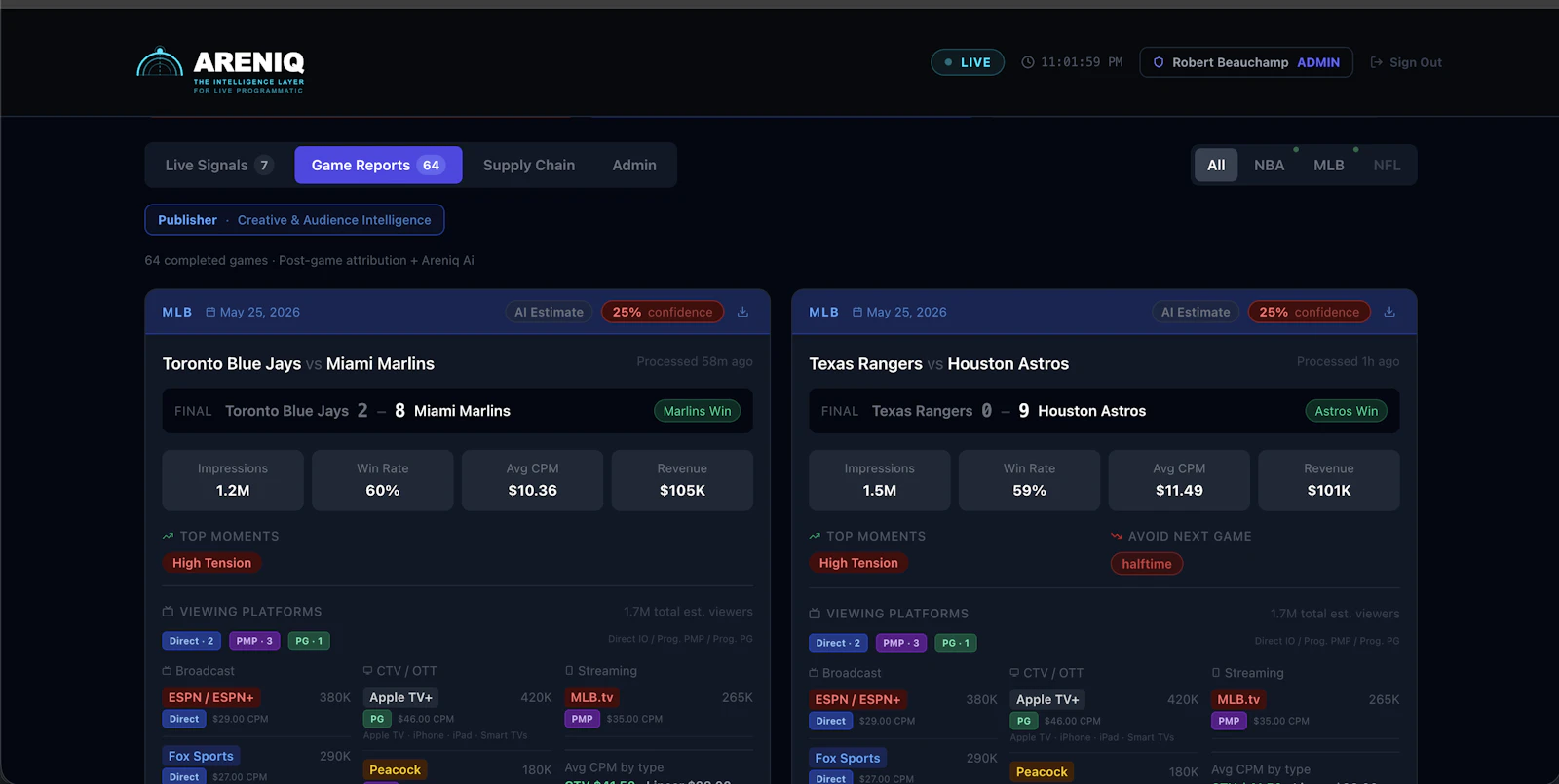Click the LIVE status badge
Viewport: 1559px width, 784px height.
pyautogui.click(x=968, y=62)
